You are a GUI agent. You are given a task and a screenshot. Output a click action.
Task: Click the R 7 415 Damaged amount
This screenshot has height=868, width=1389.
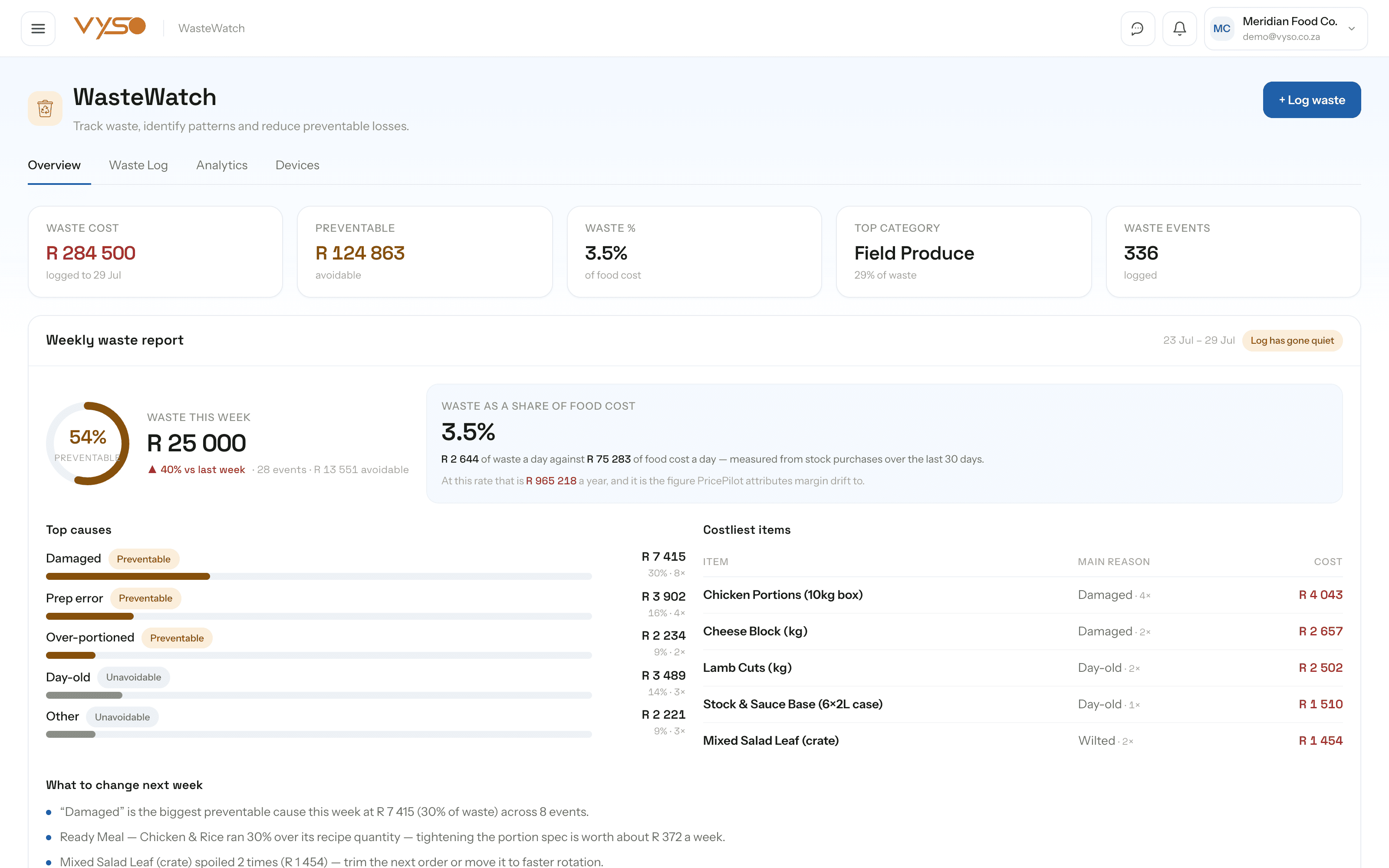[x=663, y=557]
